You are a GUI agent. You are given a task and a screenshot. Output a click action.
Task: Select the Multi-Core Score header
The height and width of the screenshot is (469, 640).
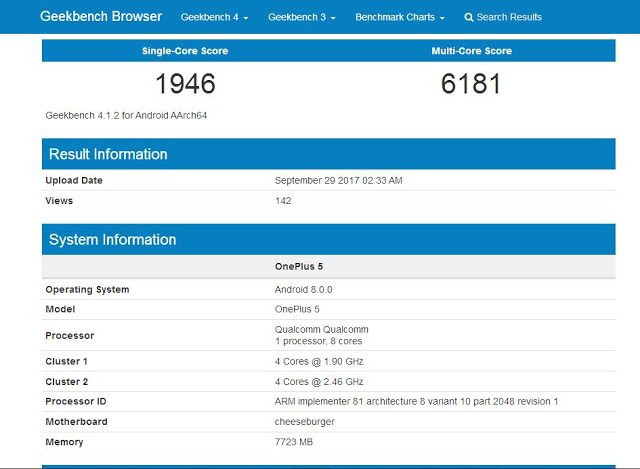471,51
